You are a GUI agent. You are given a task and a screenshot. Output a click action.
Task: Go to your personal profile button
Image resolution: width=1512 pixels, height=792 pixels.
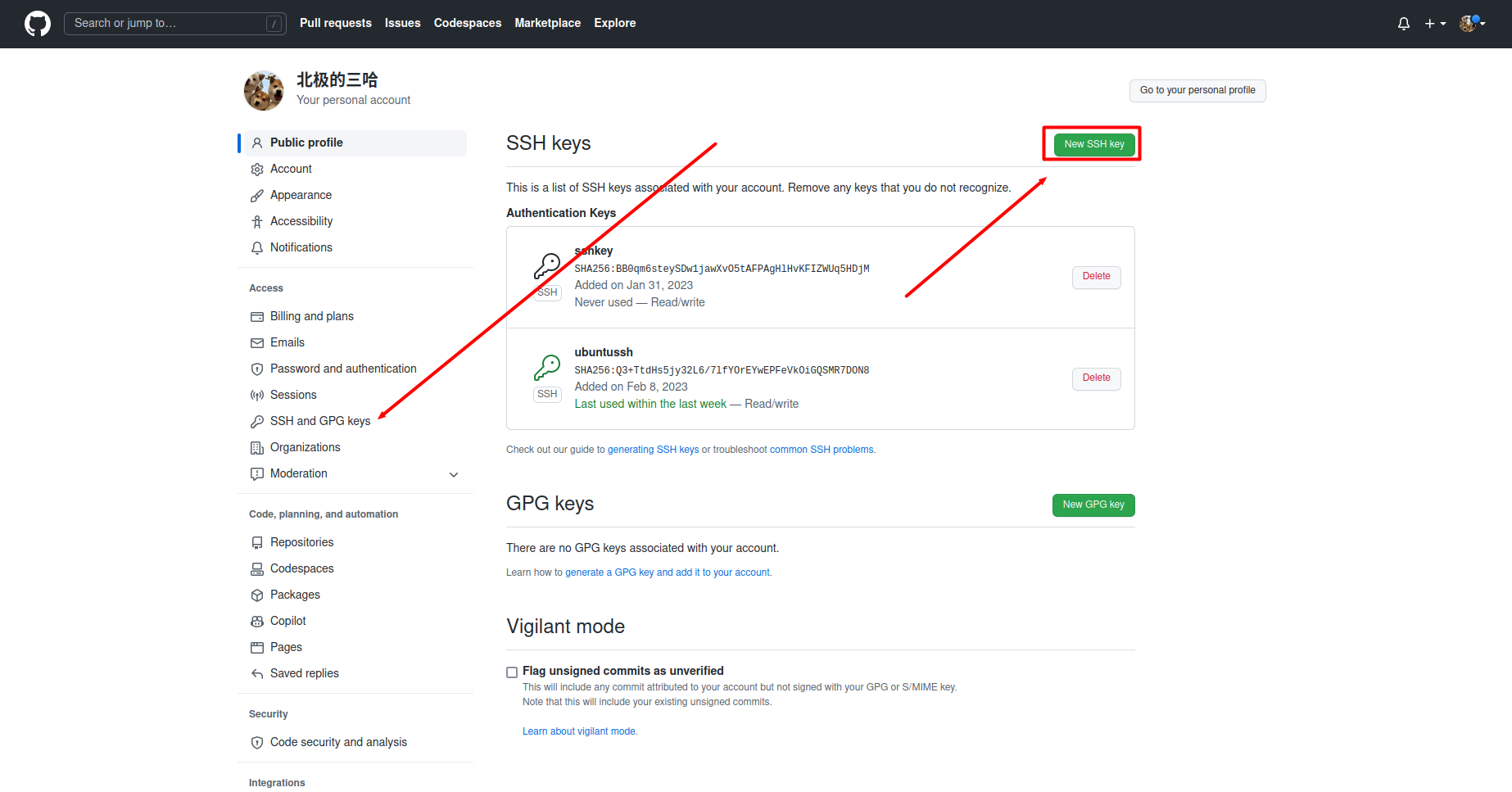[x=1197, y=91]
